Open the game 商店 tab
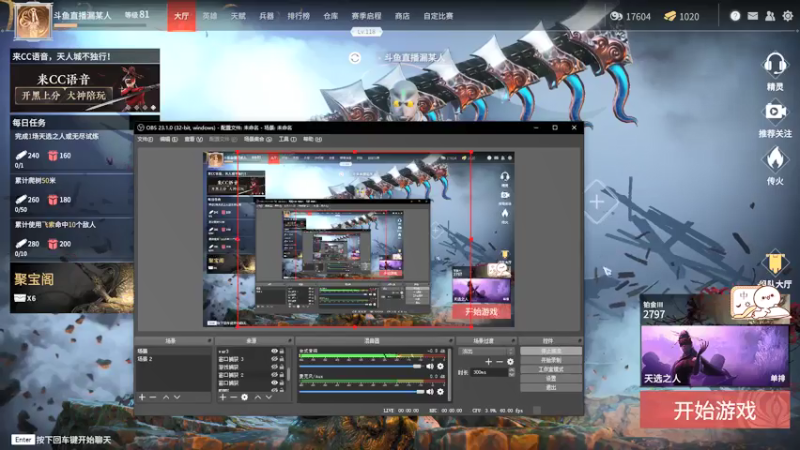This screenshot has width=800, height=450. coord(402,16)
